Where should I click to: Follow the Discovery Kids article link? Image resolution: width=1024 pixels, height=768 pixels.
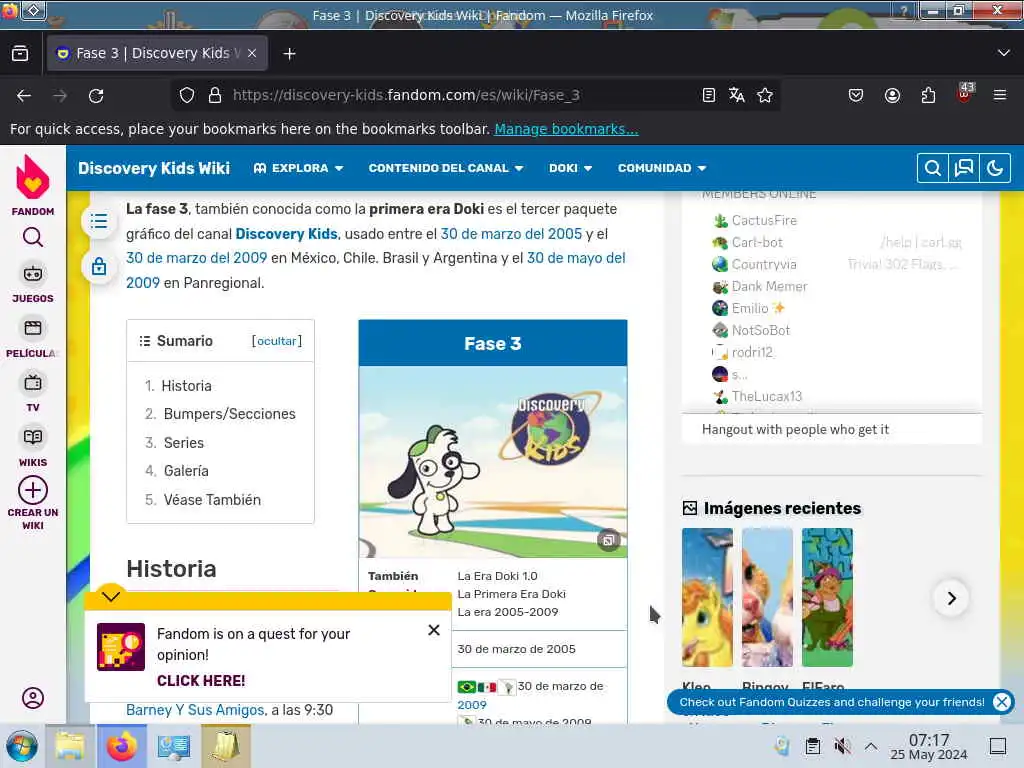pos(286,234)
